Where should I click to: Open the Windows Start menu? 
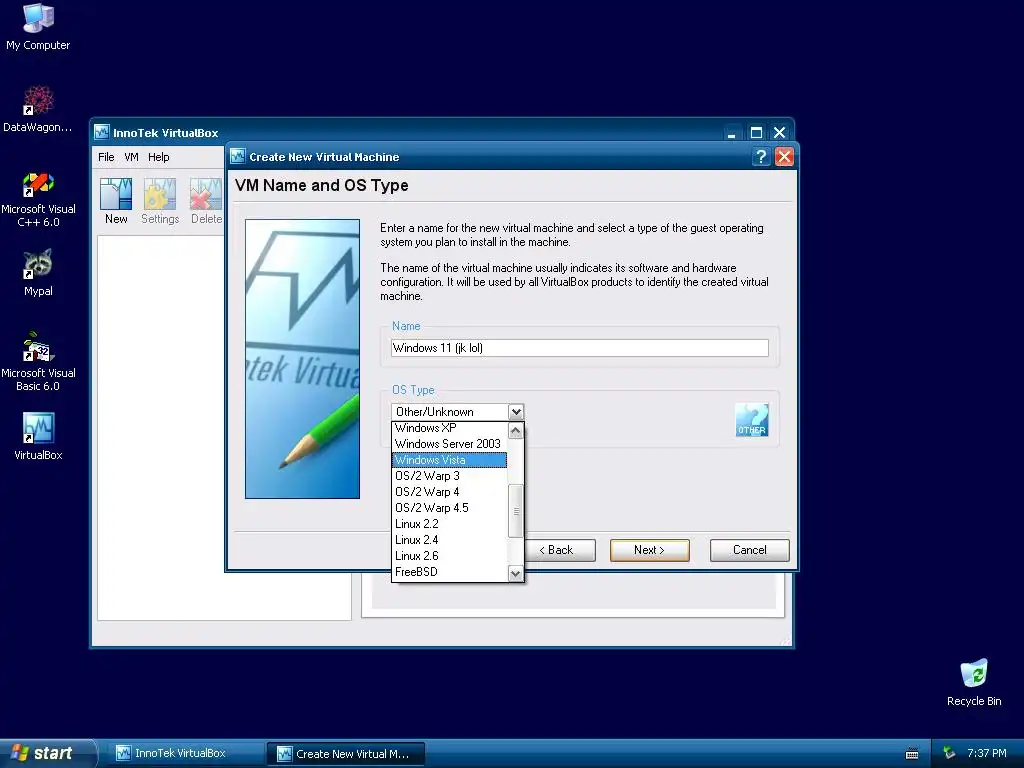click(48, 753)
